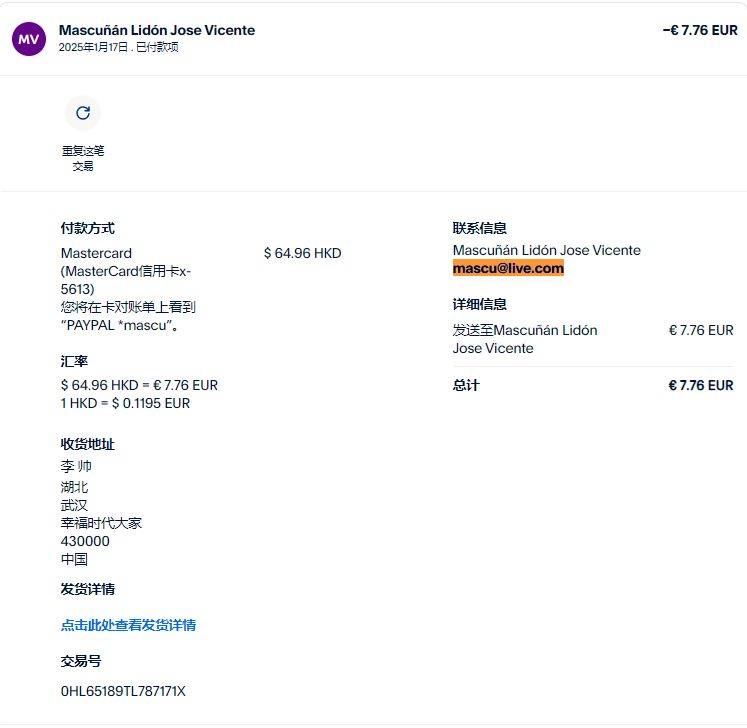Click the 交易号 transaction number heading

[x=80, y=661]
